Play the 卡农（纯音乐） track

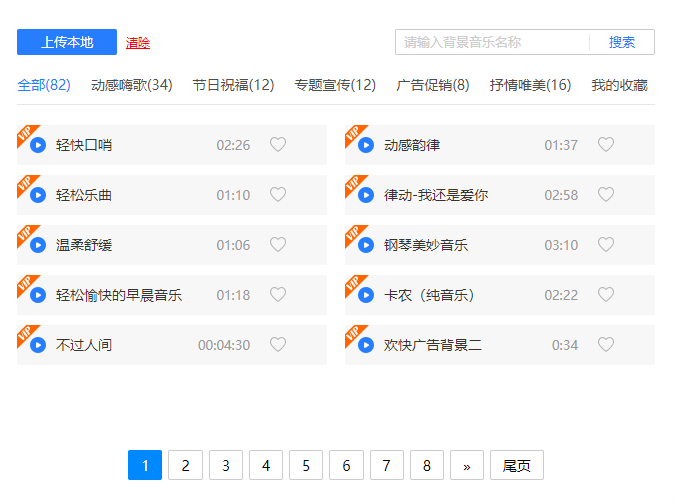366,295
